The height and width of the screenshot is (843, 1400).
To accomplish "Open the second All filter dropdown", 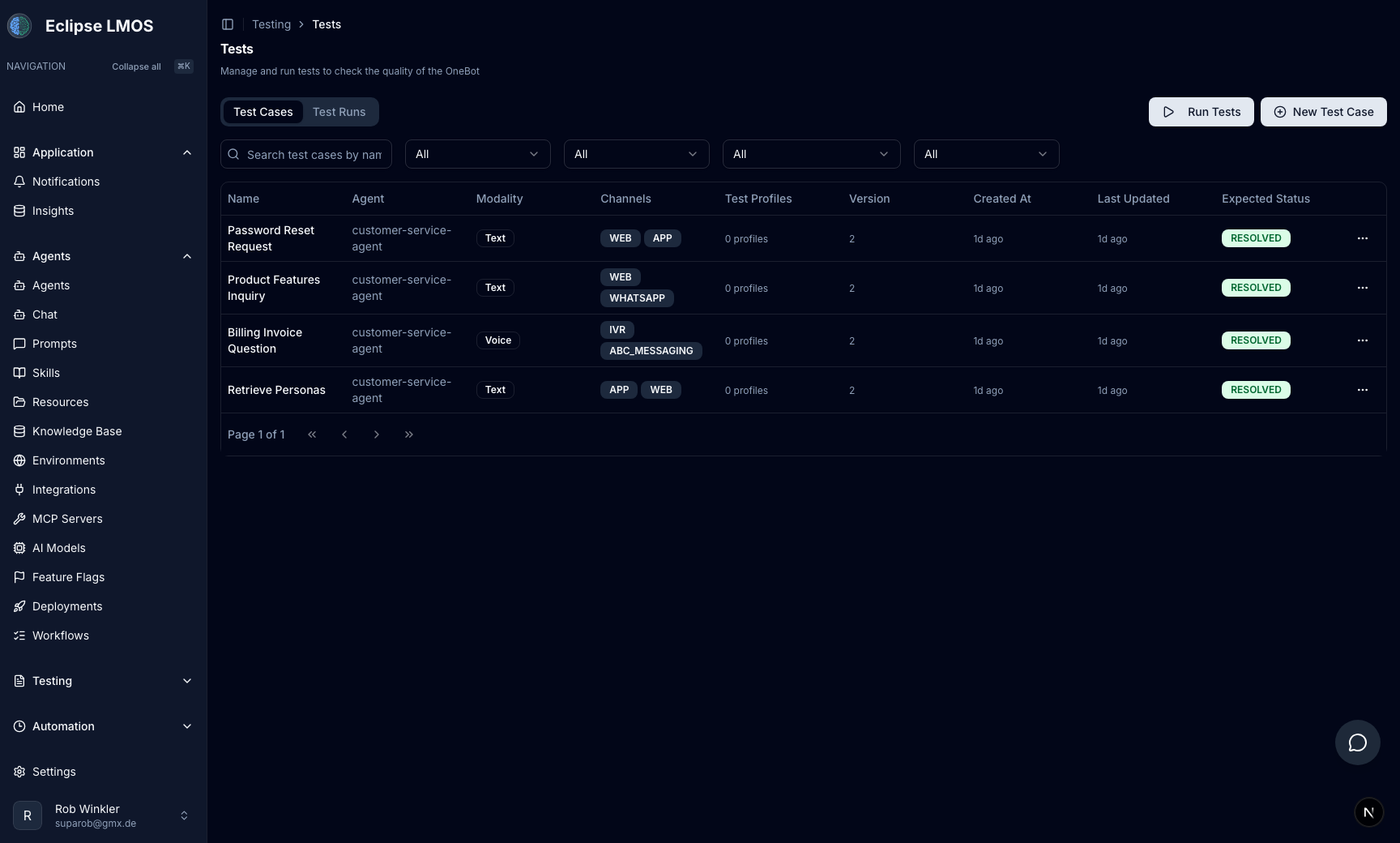I will 637,154.
